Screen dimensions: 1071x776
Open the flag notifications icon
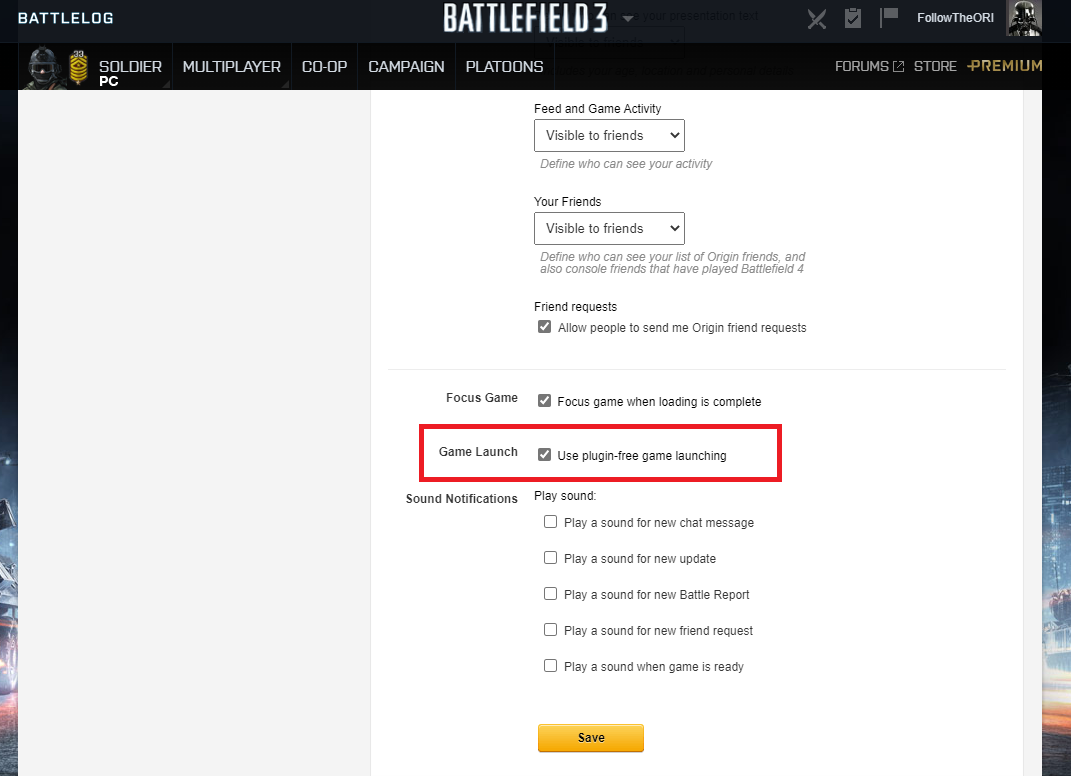point(889,17)
